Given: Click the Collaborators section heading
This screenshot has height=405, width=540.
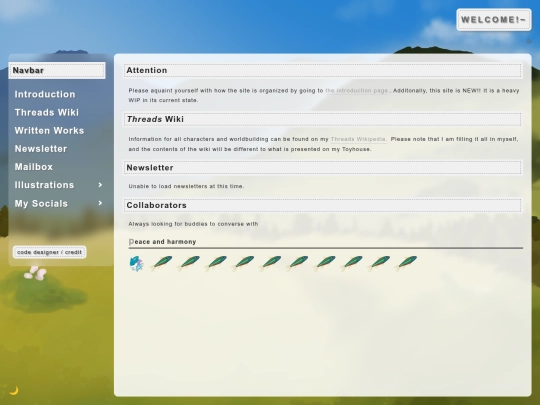Looking at the screenshot, I should (x=322, y=205).
